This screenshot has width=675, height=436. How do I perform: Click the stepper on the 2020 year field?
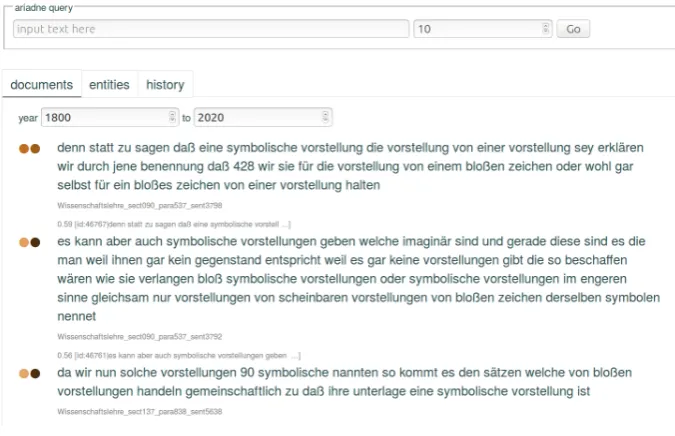pos(325,118)
